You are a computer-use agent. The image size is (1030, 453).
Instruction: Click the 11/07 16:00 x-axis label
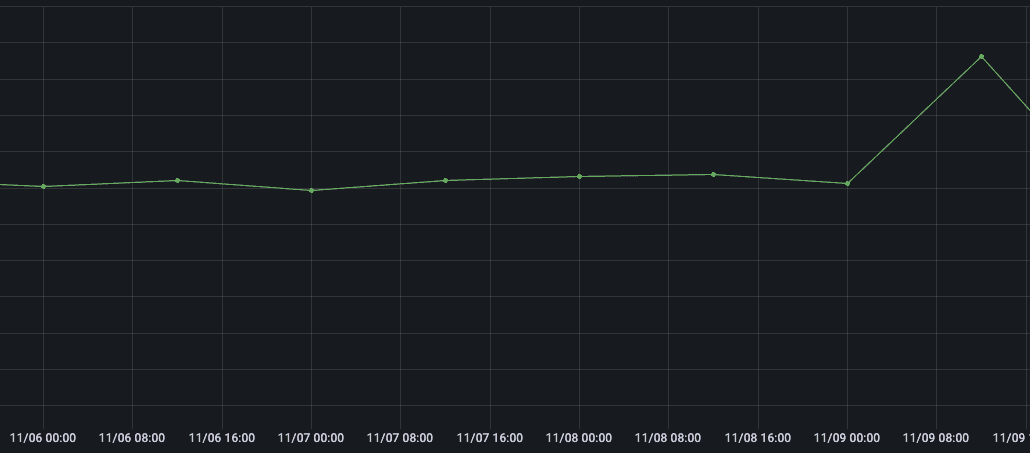(490, 438)
